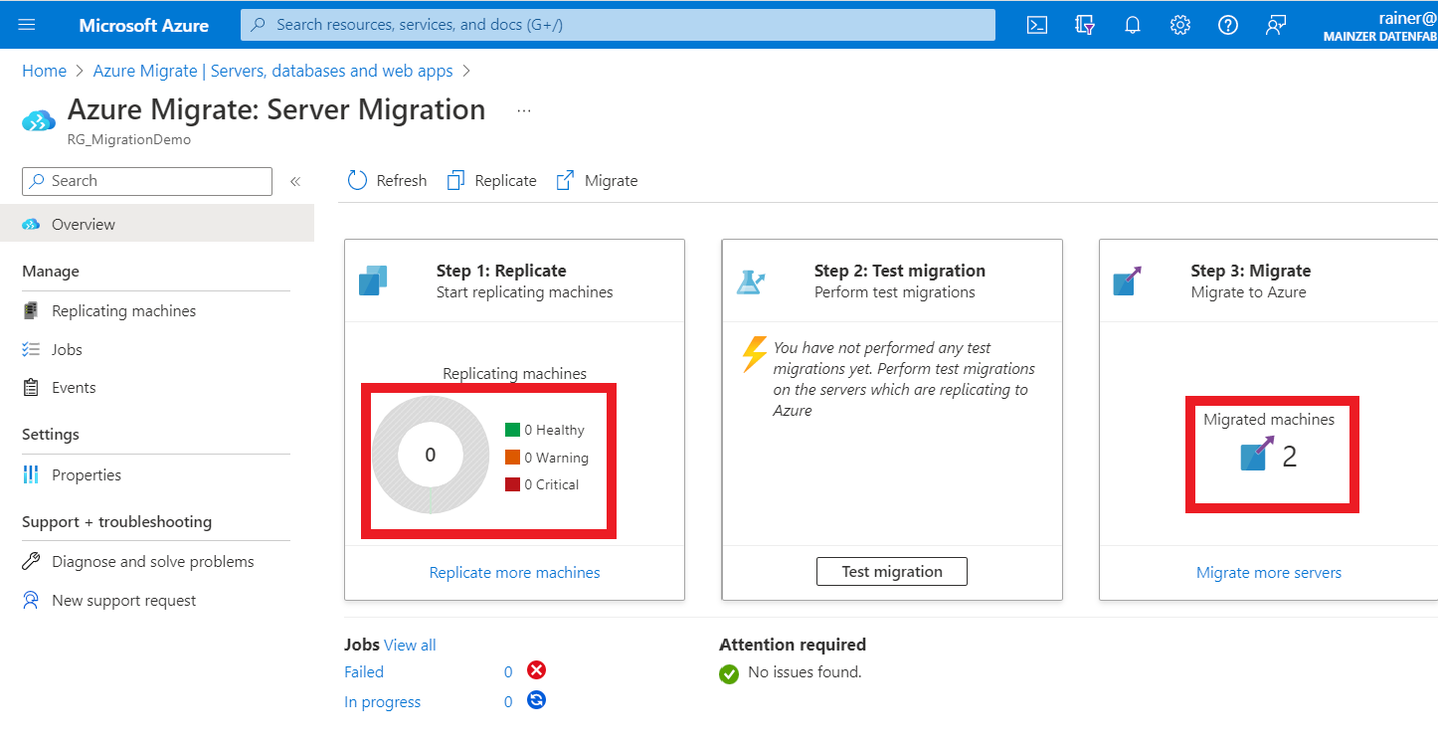Click the lightning bolt warning icon

(754, 355)
